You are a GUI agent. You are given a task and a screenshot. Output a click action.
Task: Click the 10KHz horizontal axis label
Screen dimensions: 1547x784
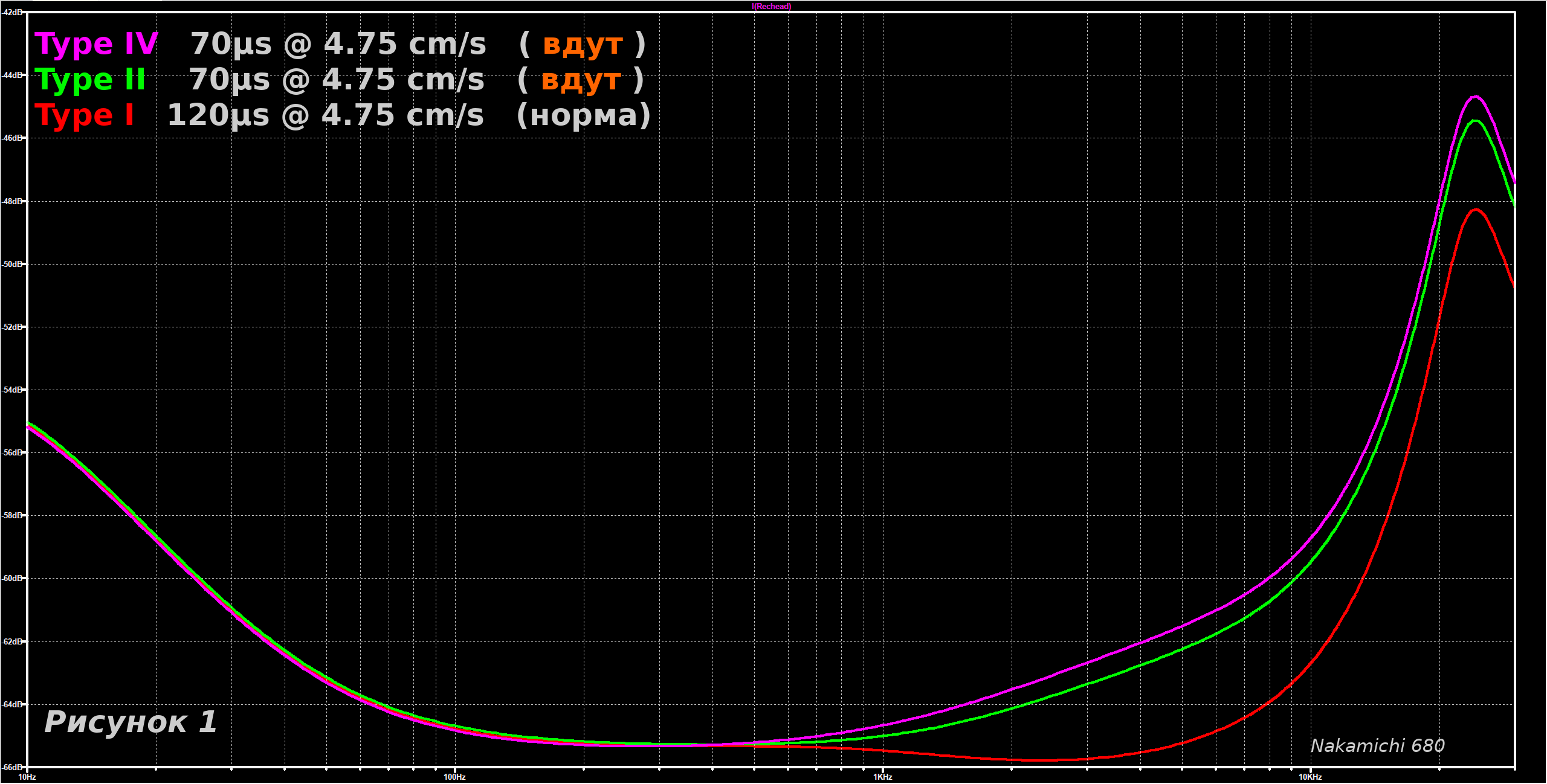coord(1310,777)
